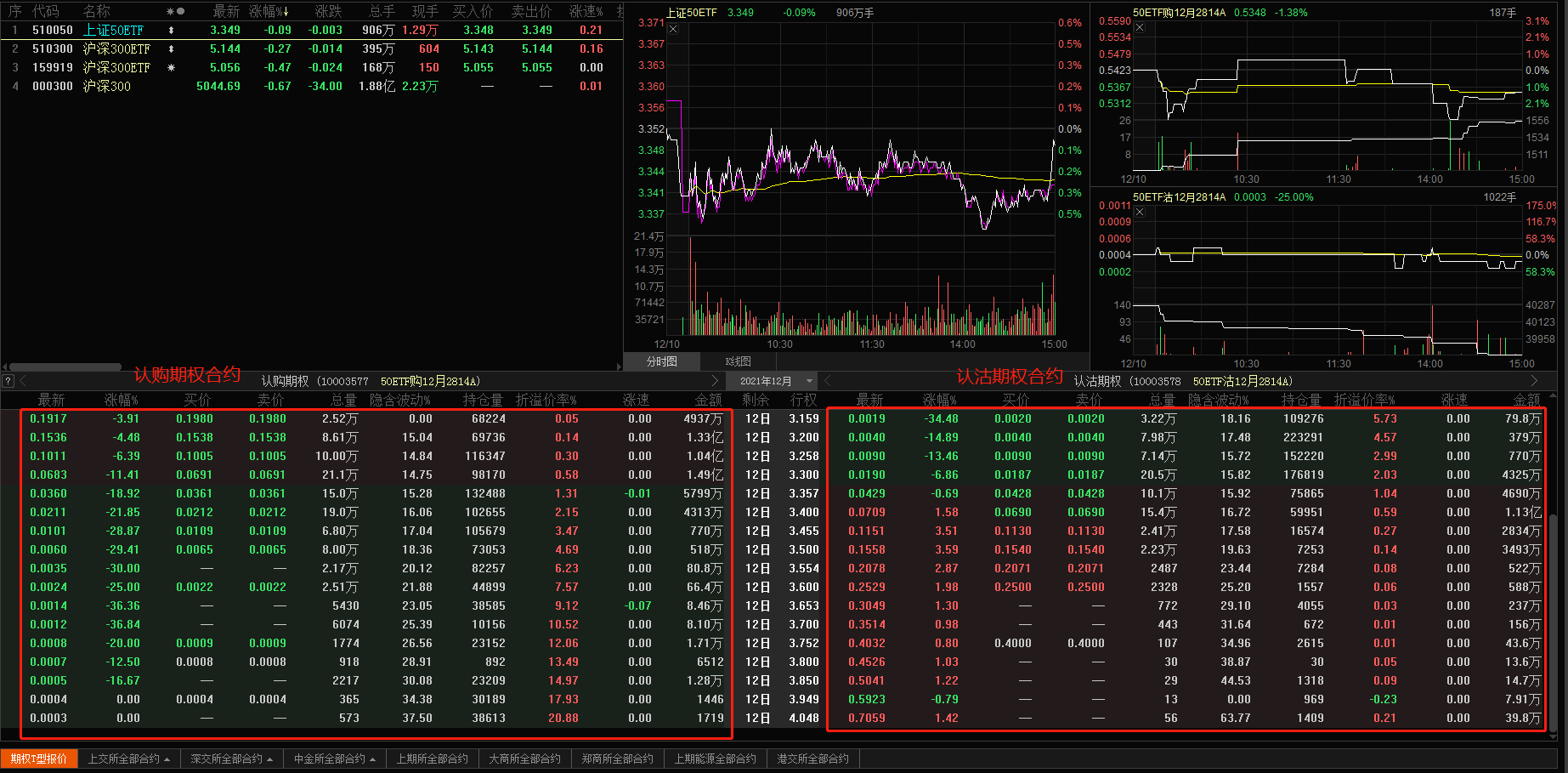This screenshot has height=773, width=1568.
Task: Click 隐含波动% header in call options table
Action: click(x=399, y=400)
